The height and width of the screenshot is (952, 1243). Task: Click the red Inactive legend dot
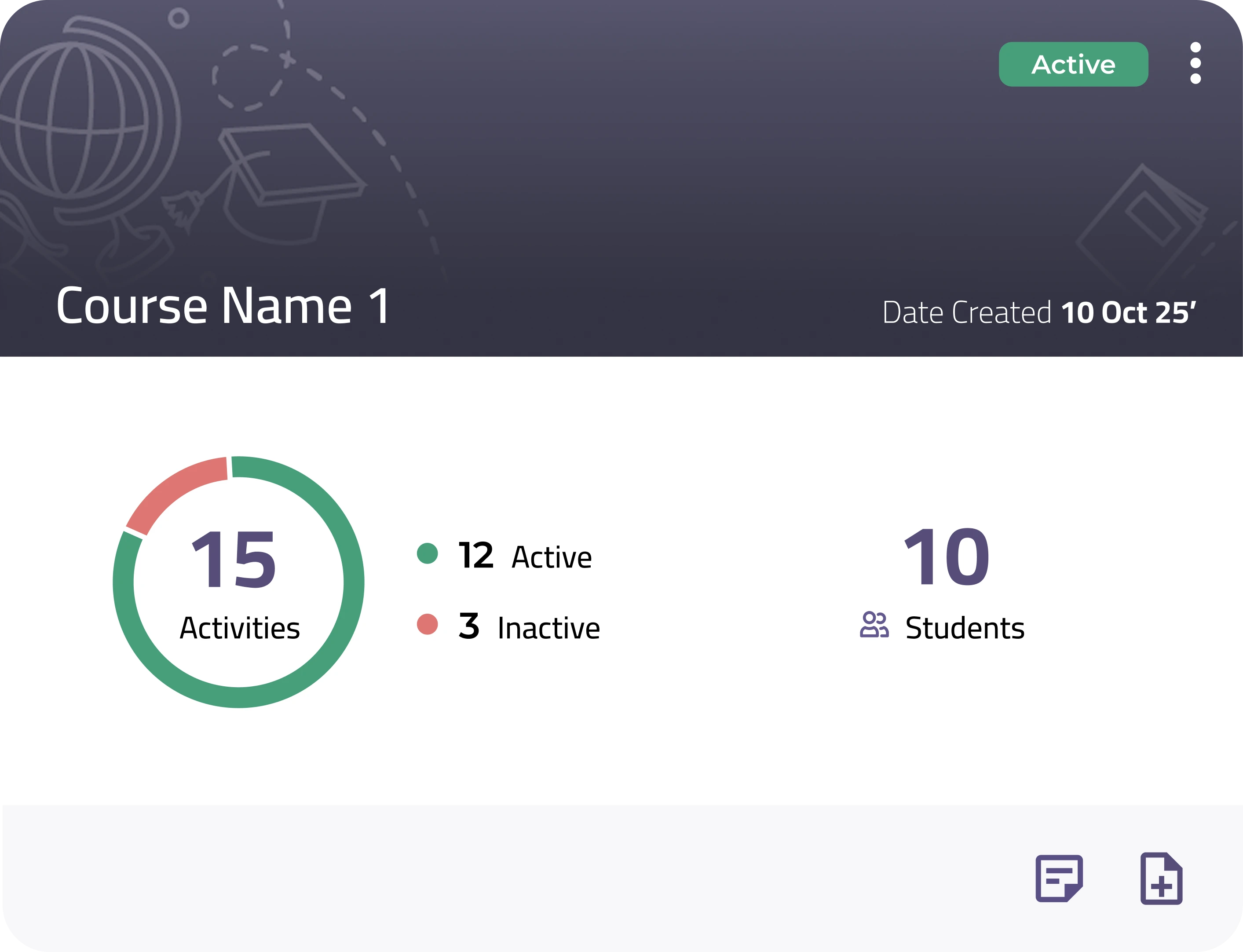click(427, 624)
